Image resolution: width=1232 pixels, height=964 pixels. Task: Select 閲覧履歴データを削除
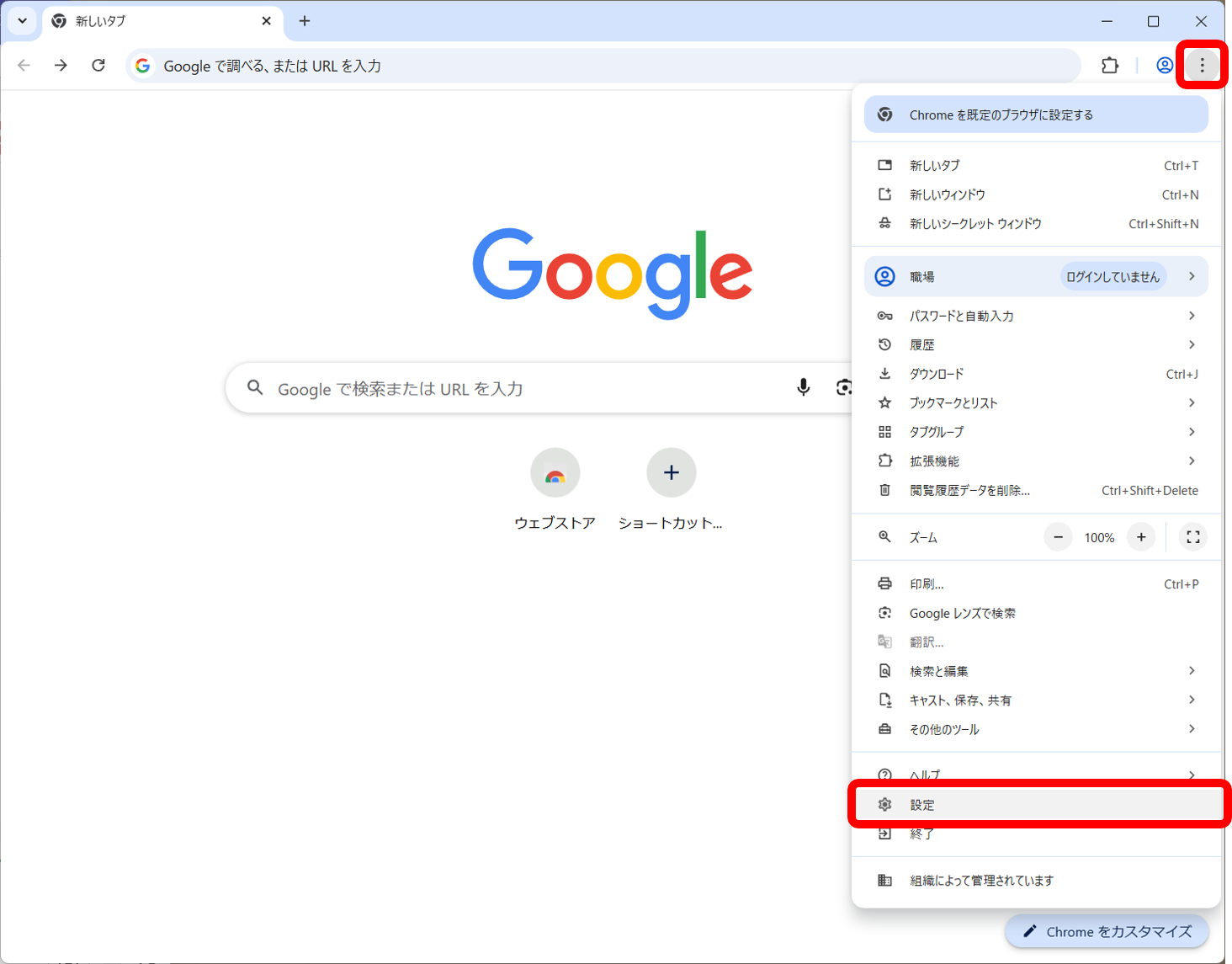1036,490
